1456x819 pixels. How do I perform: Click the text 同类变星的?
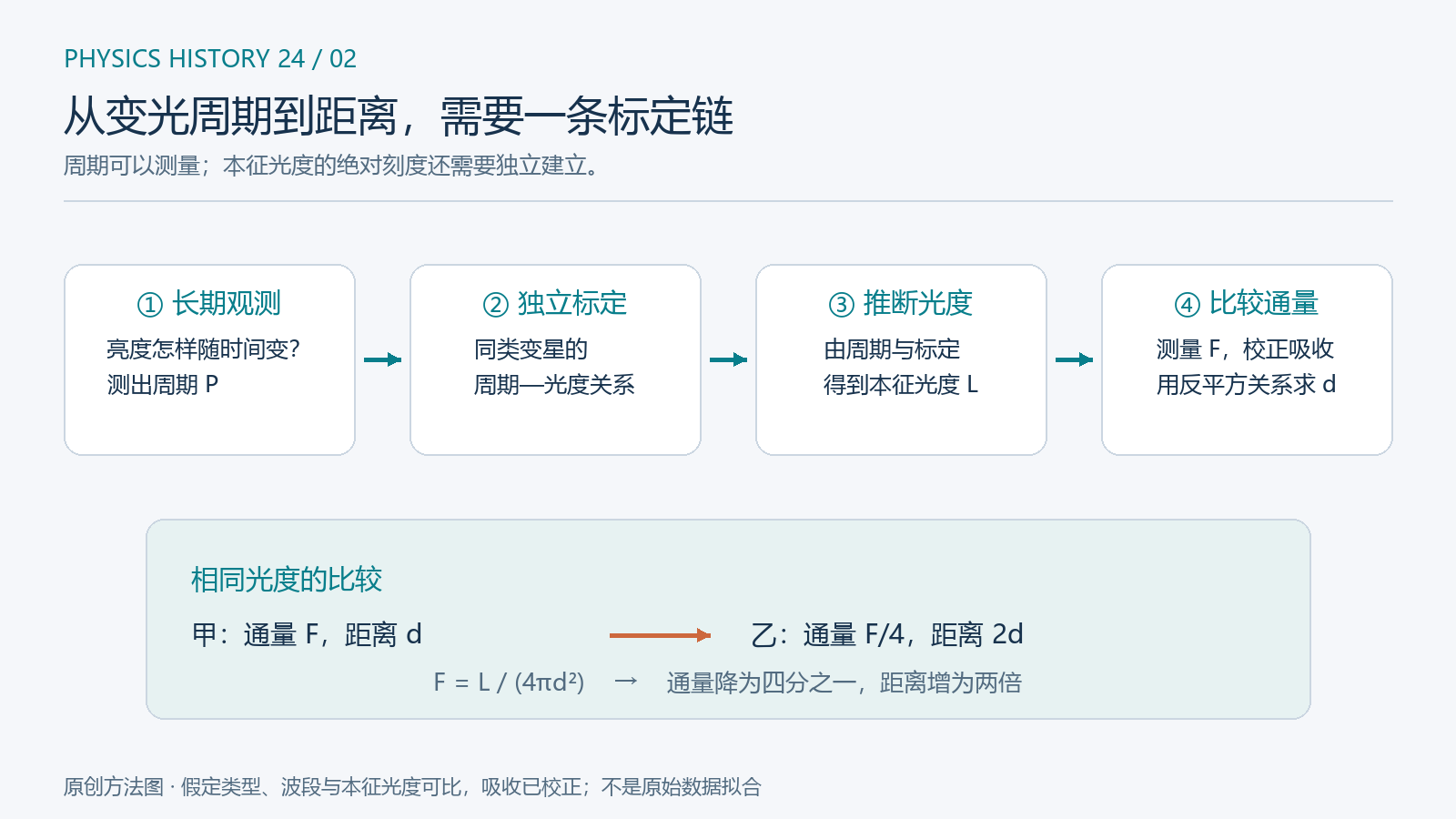pos(531,349)
